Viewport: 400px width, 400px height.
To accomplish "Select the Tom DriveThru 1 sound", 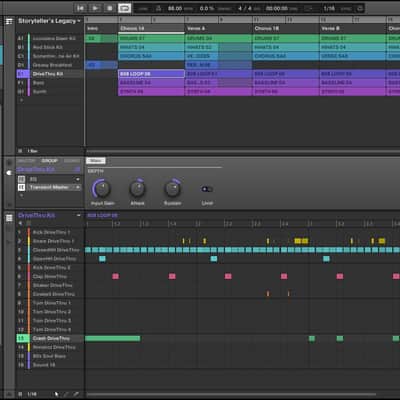I will (x=50, y=303).
